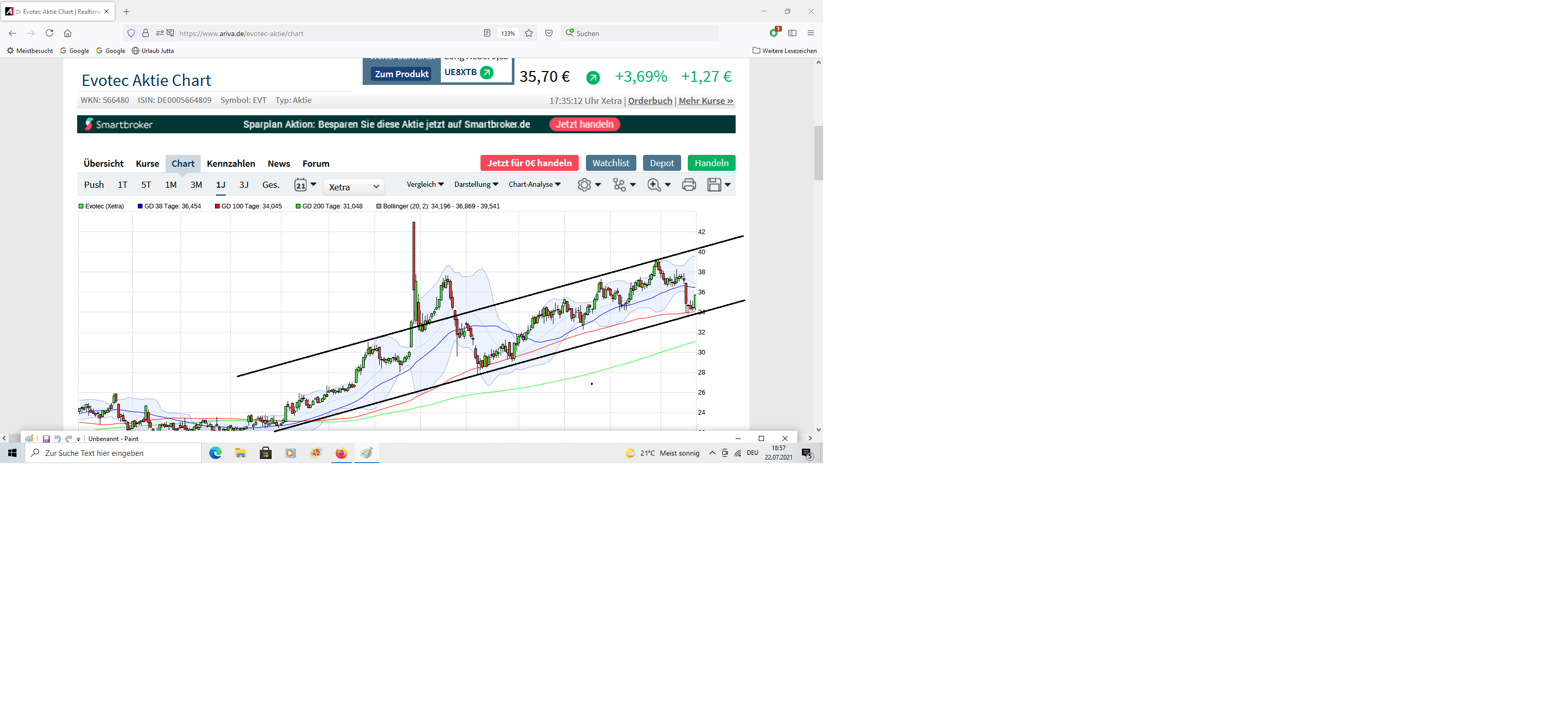
Task: Select the 3M time range
Action: tap(196, 185)
